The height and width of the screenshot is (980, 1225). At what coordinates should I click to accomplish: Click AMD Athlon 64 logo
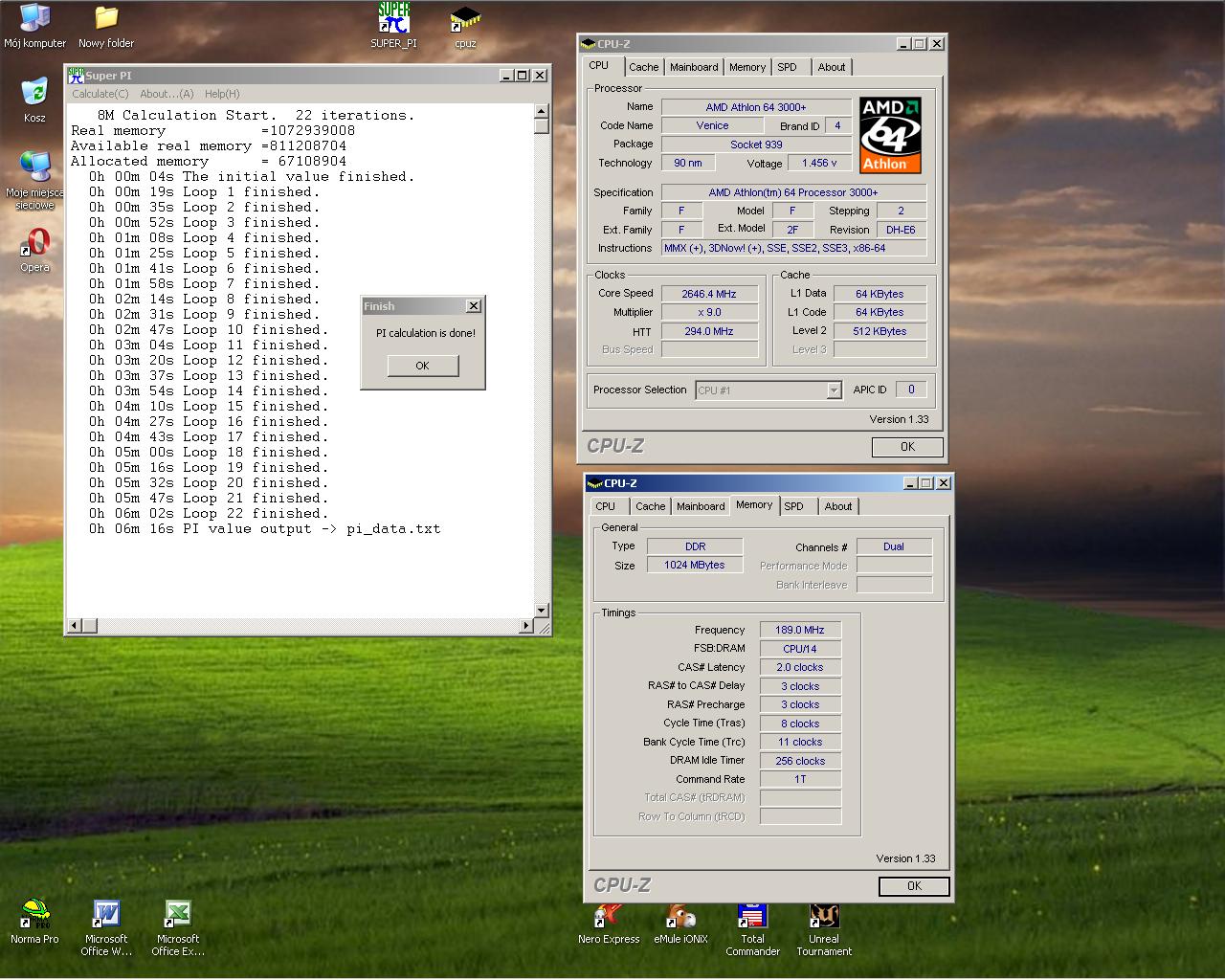(890, 135)
